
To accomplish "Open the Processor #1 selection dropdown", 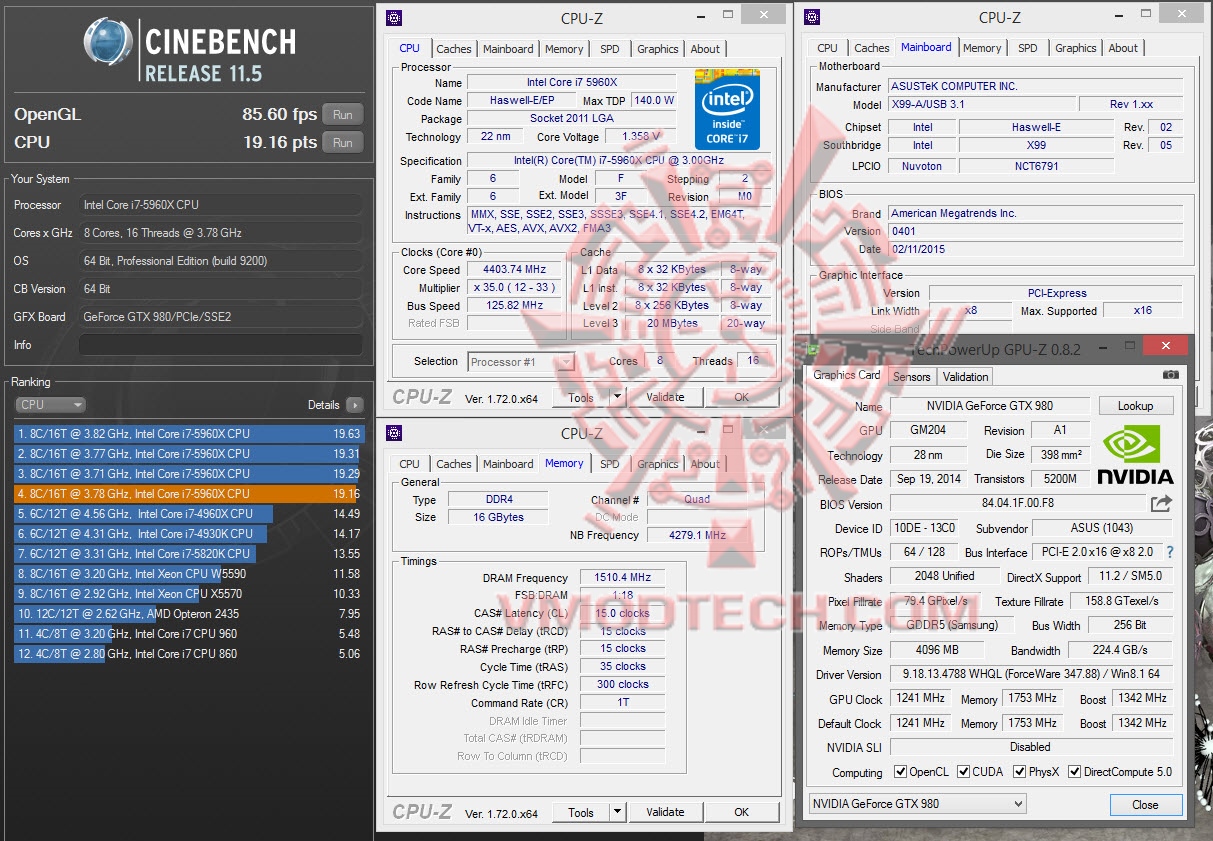I will (520, 362).
